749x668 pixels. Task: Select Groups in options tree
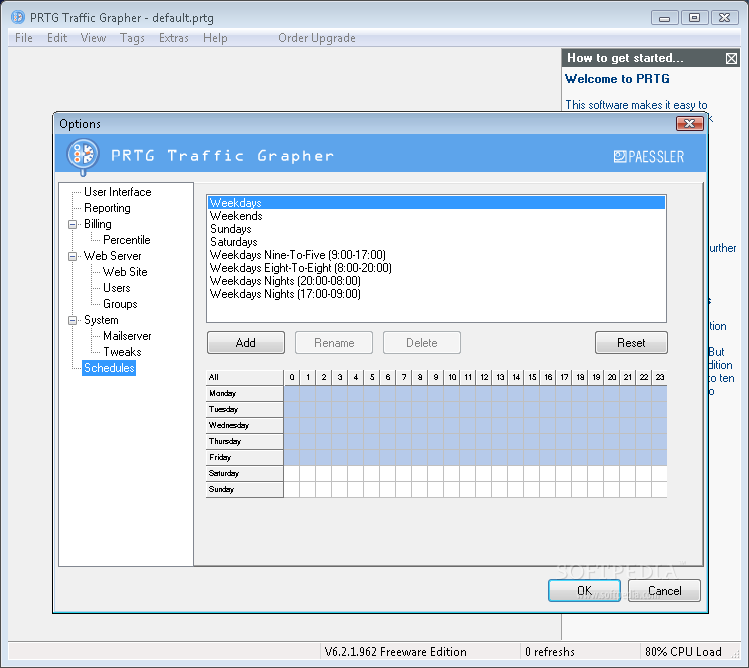(x=120, y=304)
